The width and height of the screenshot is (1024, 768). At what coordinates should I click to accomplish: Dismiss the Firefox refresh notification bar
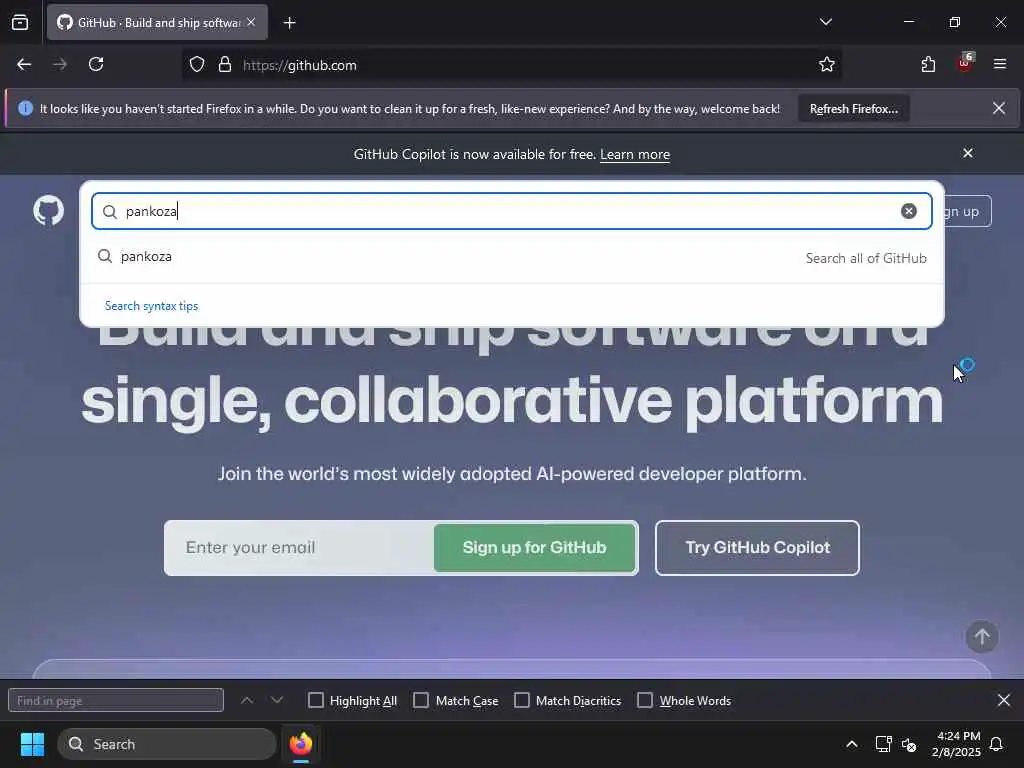coord(999,108)
